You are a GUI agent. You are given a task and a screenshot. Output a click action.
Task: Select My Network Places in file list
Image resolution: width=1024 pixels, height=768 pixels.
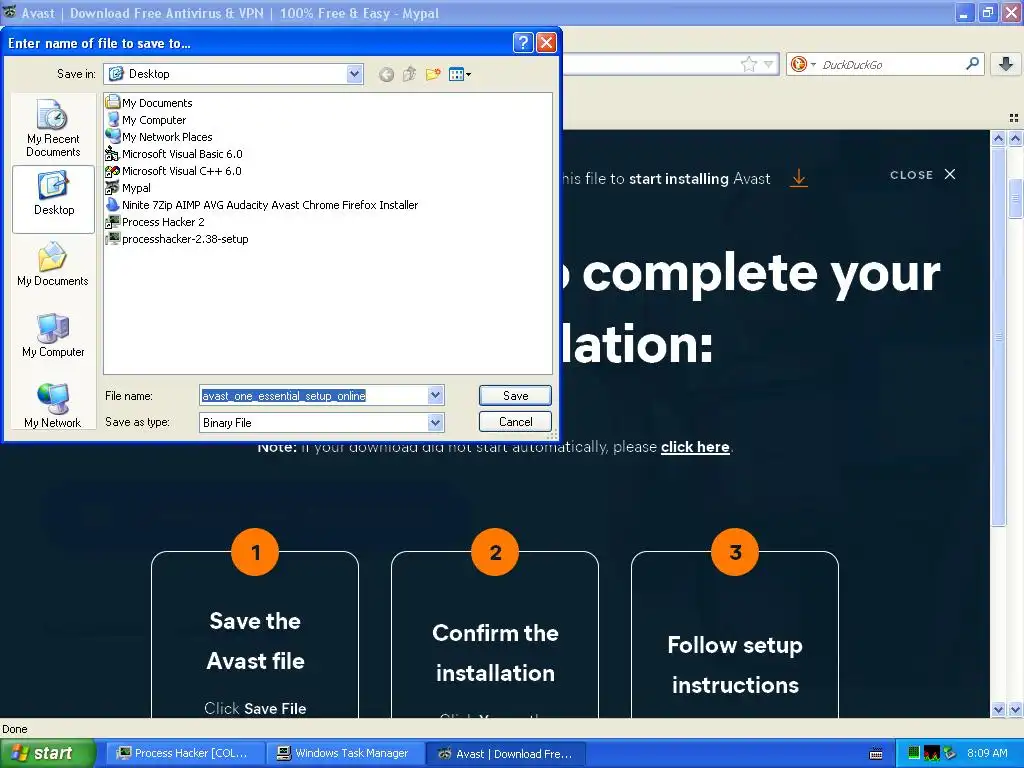(x=159, y=136)
